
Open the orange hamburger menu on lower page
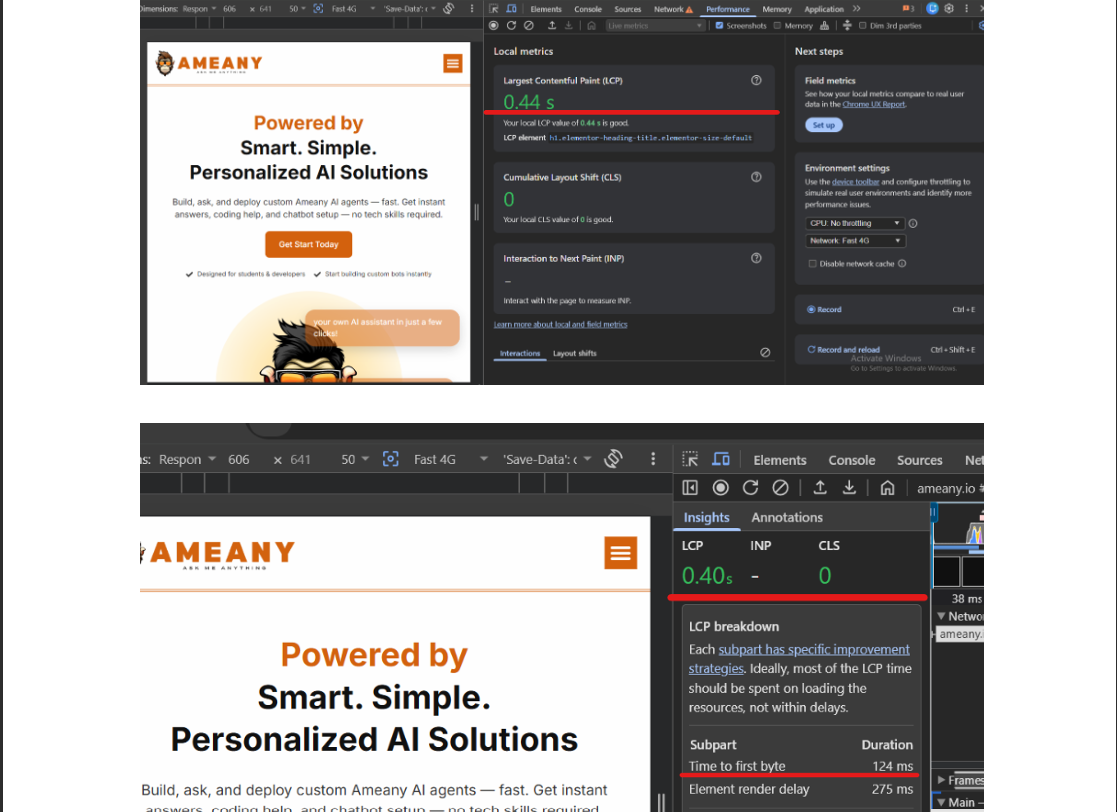620,553
